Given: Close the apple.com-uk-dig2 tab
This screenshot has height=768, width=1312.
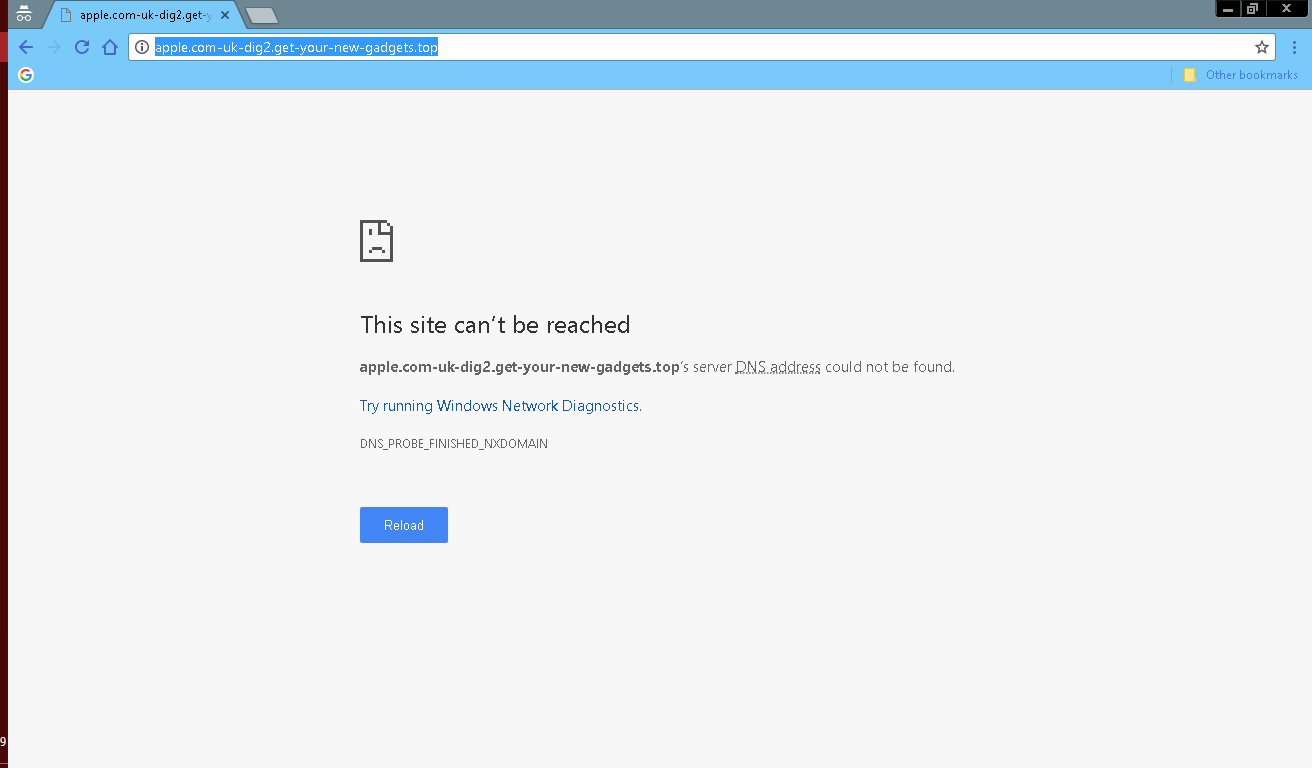Looking at the screenshot, I should pos(225,15).
